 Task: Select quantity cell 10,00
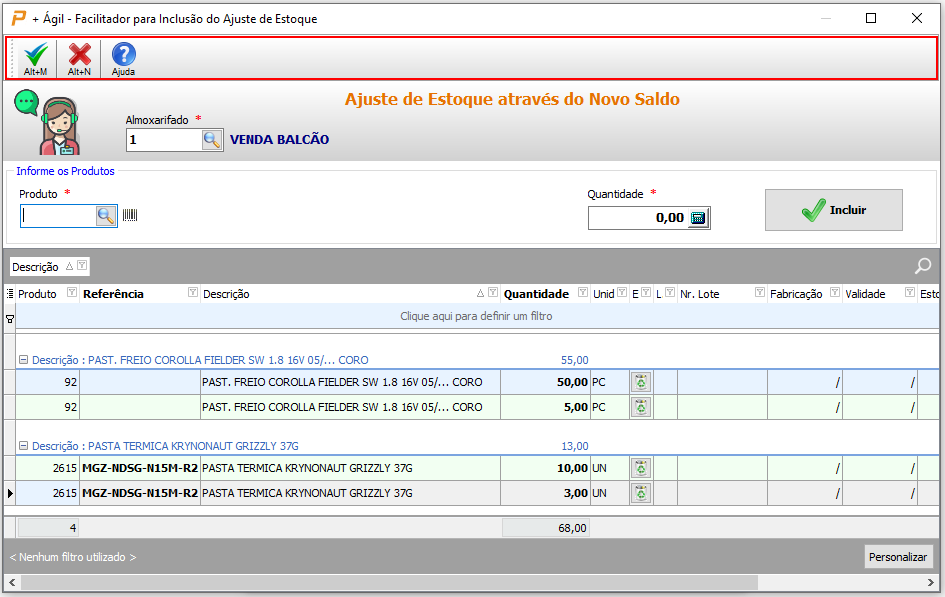pyautogui.click(x=545, y=468)
